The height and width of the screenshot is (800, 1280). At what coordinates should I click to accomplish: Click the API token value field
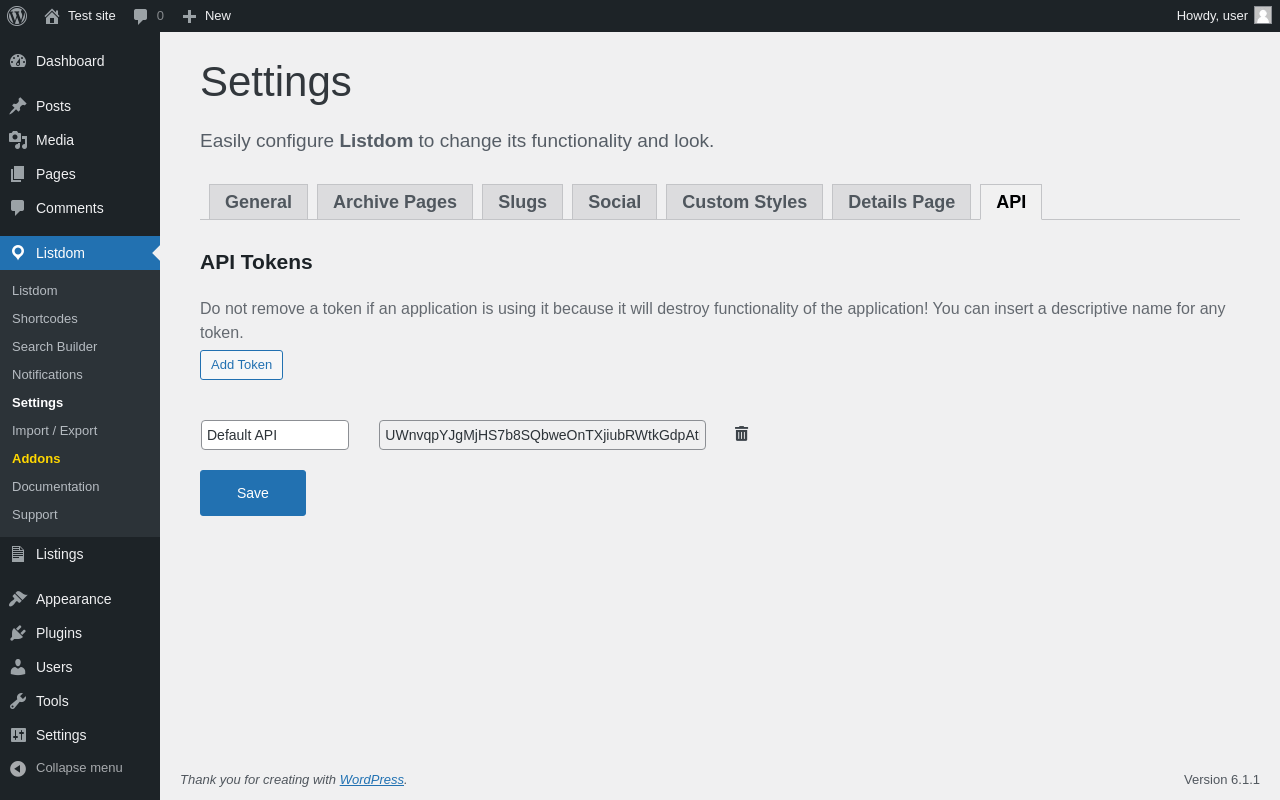(x=542, y=435)
